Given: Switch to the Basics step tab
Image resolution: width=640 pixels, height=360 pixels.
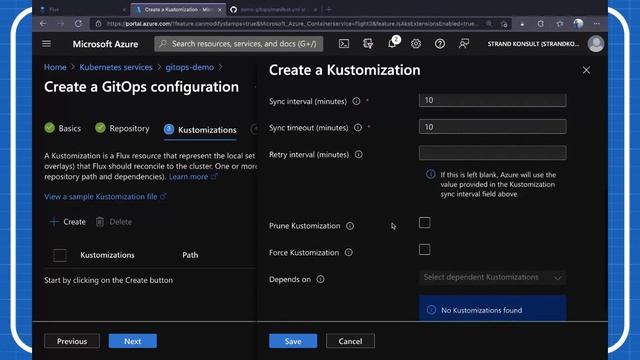Looking at the screenshot, I should pos(62,129).
